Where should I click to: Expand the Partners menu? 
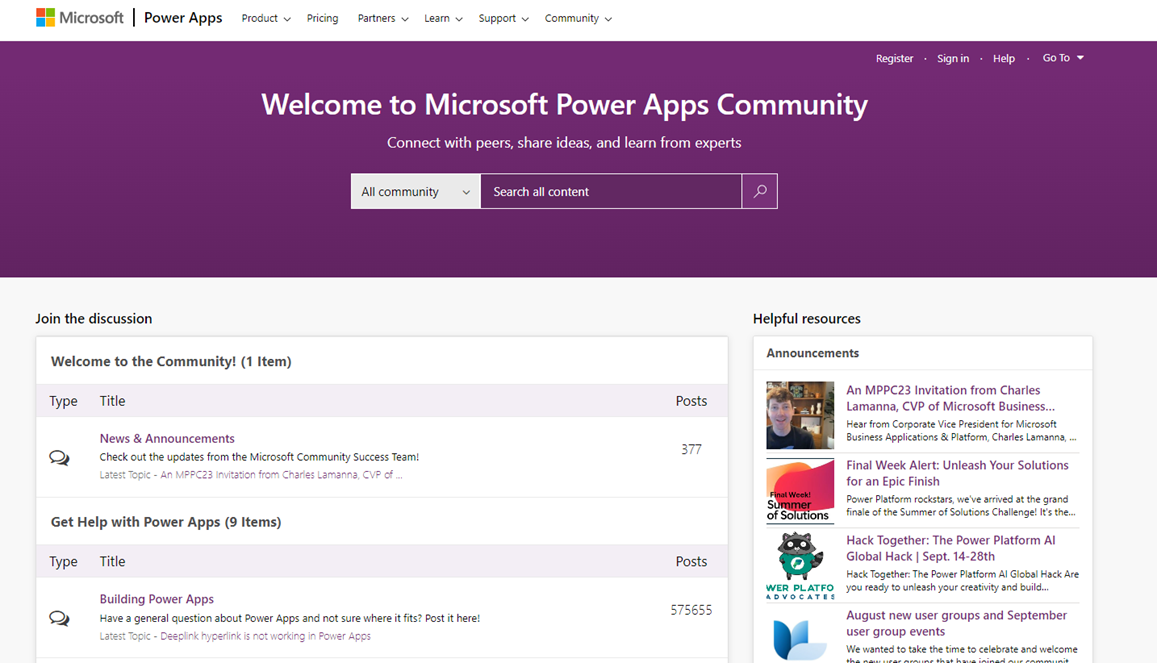[383, 18]
